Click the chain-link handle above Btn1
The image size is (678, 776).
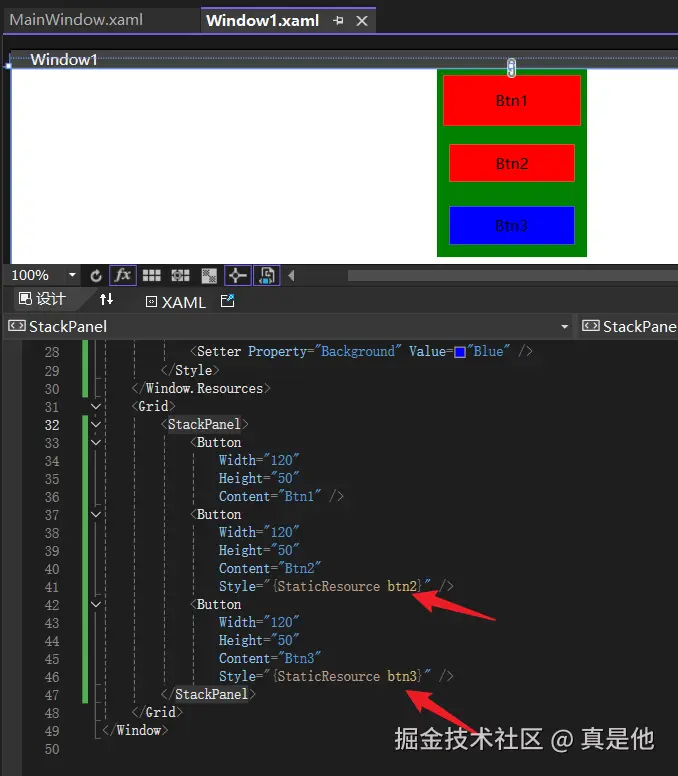coord(511,68)
